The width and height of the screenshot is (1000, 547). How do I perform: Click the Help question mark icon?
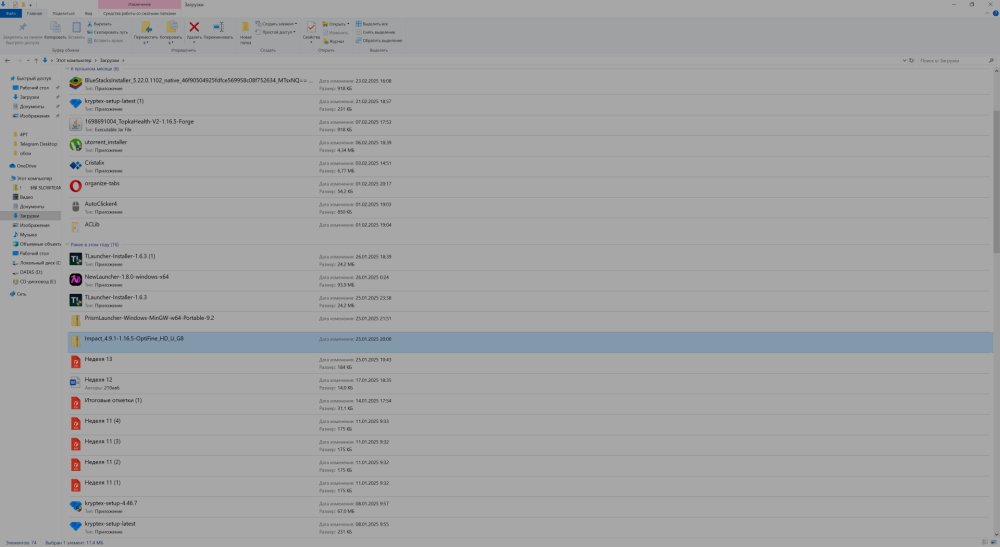tap(996, 13)
